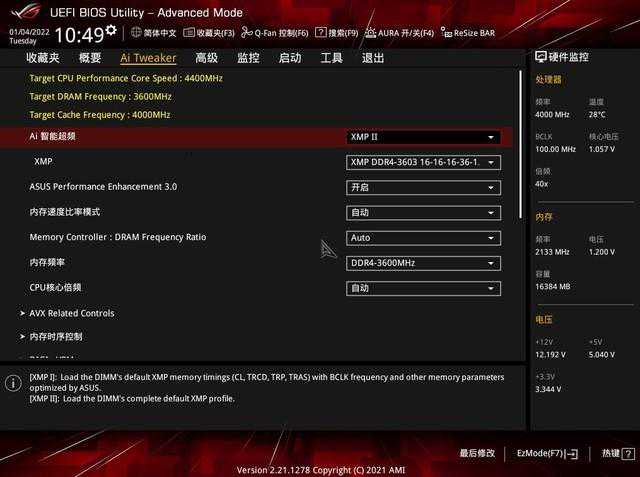Click the 热键 hotkeys question mark icon

626,453
